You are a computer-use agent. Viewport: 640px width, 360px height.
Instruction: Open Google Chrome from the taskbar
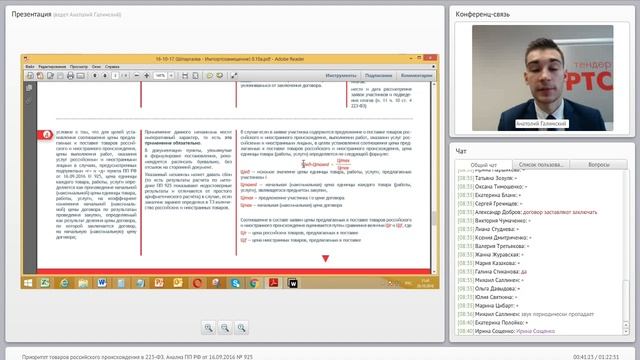254,283
